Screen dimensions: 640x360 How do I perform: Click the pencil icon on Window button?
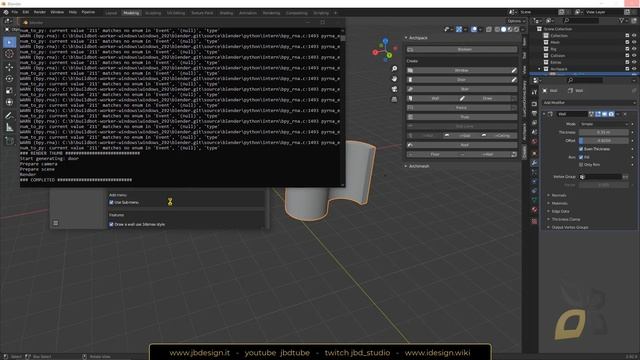point(514,71)
